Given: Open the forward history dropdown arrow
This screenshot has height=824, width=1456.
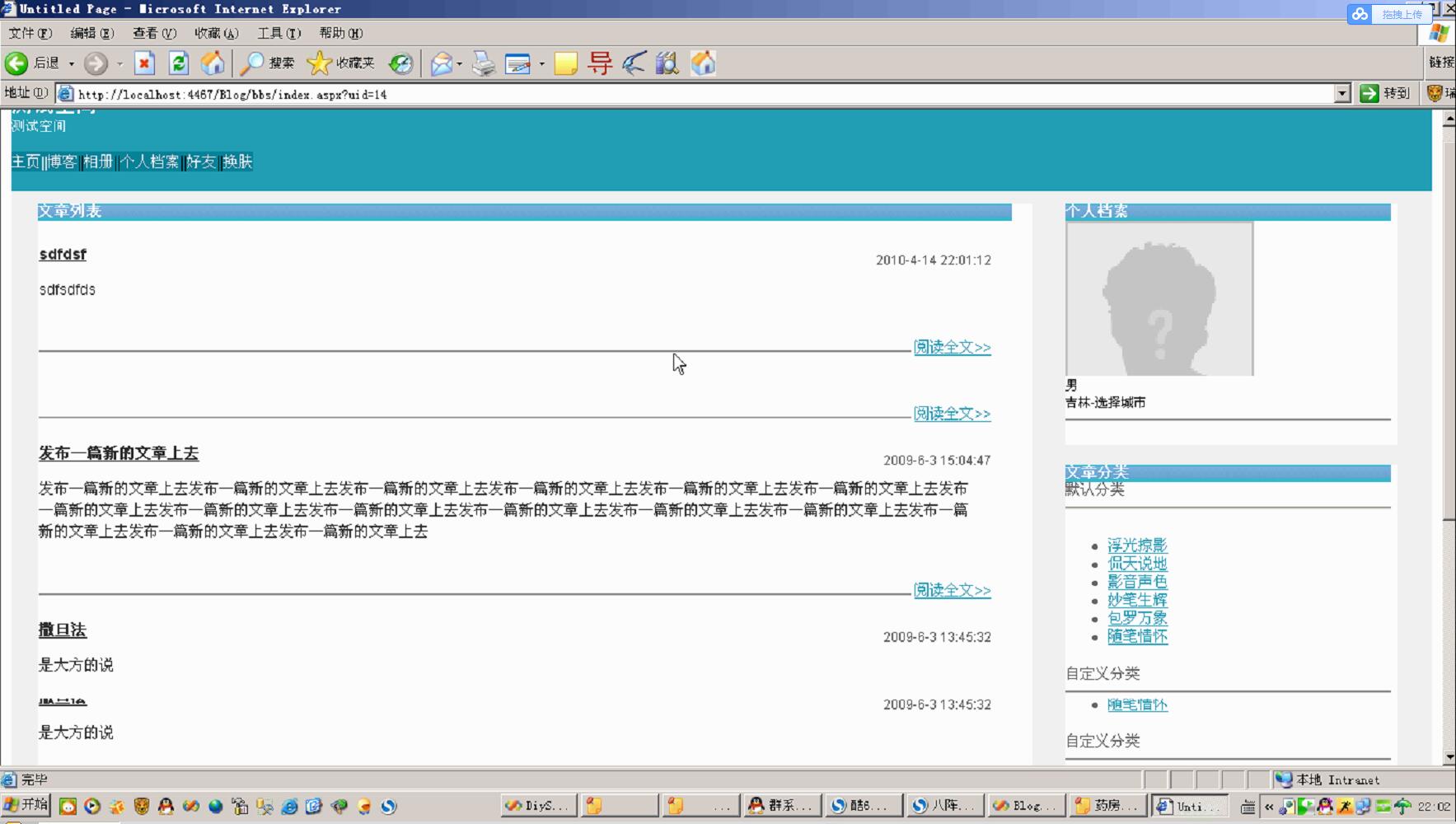Looking at the screenshot, I should point(119,63).
